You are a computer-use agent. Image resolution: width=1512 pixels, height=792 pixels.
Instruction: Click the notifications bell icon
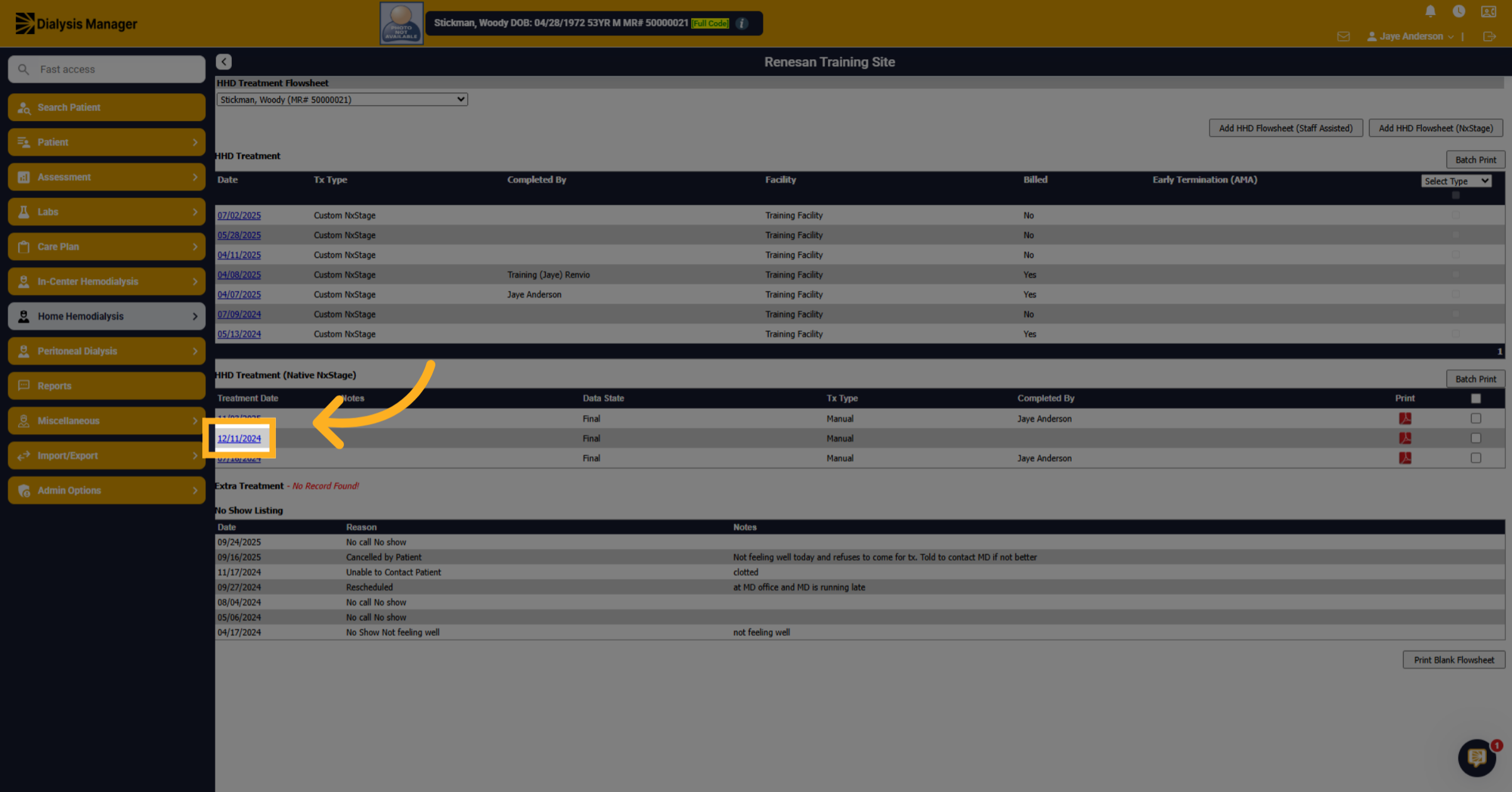pos(1430,11)
